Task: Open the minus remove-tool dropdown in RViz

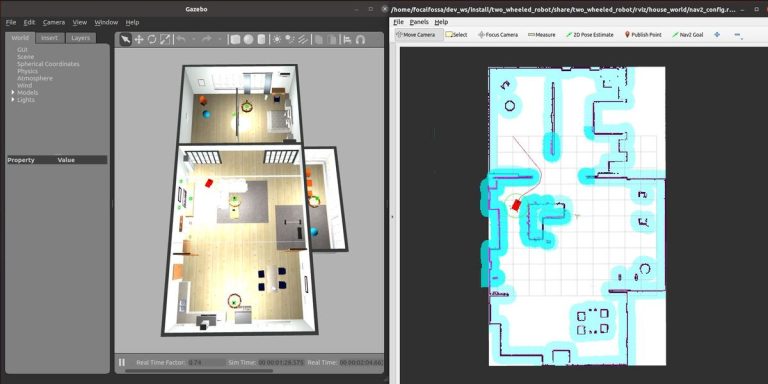Action: (738, 35)
